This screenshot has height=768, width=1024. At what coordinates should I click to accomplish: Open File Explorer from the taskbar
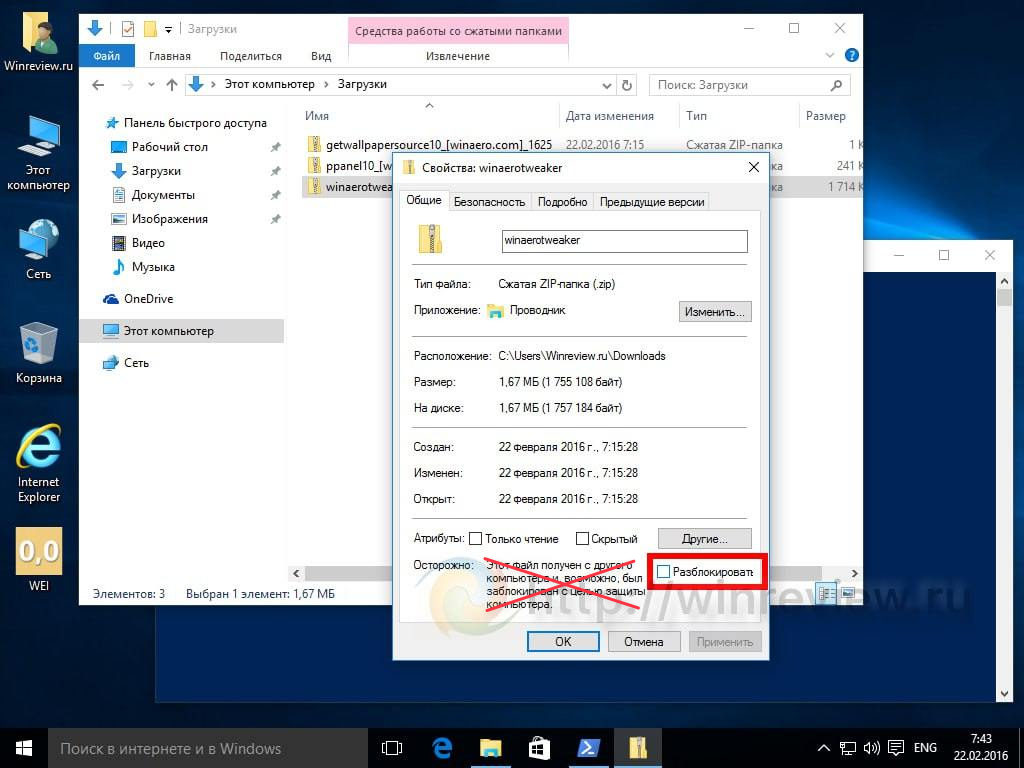[490, 748]
